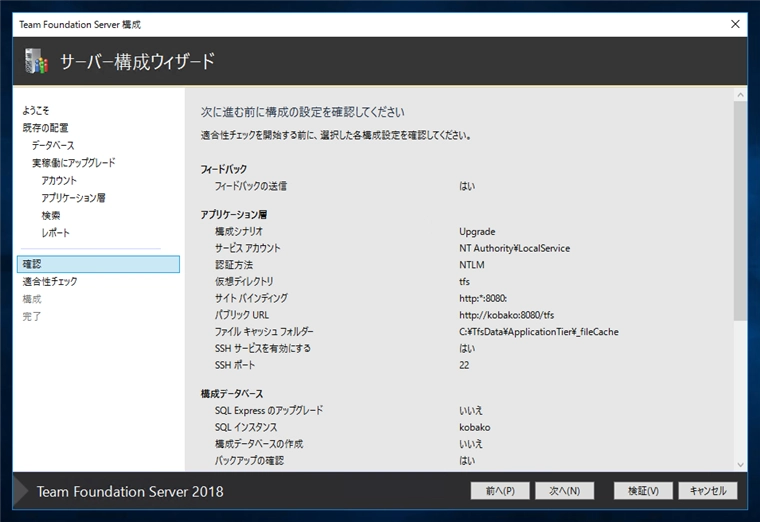
Task: Click the Upgrade scenario value
Action: 477,232
